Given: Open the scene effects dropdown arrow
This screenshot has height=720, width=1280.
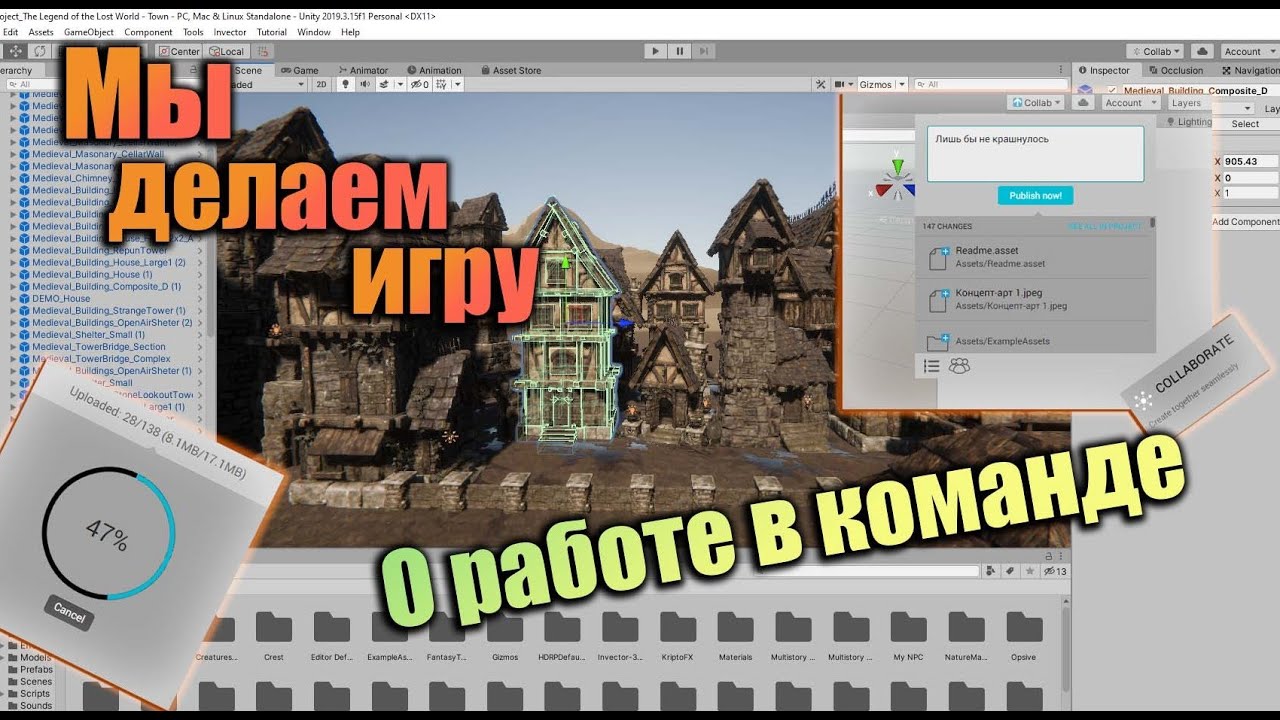Looking at the screenshot, I should [400, 85].
